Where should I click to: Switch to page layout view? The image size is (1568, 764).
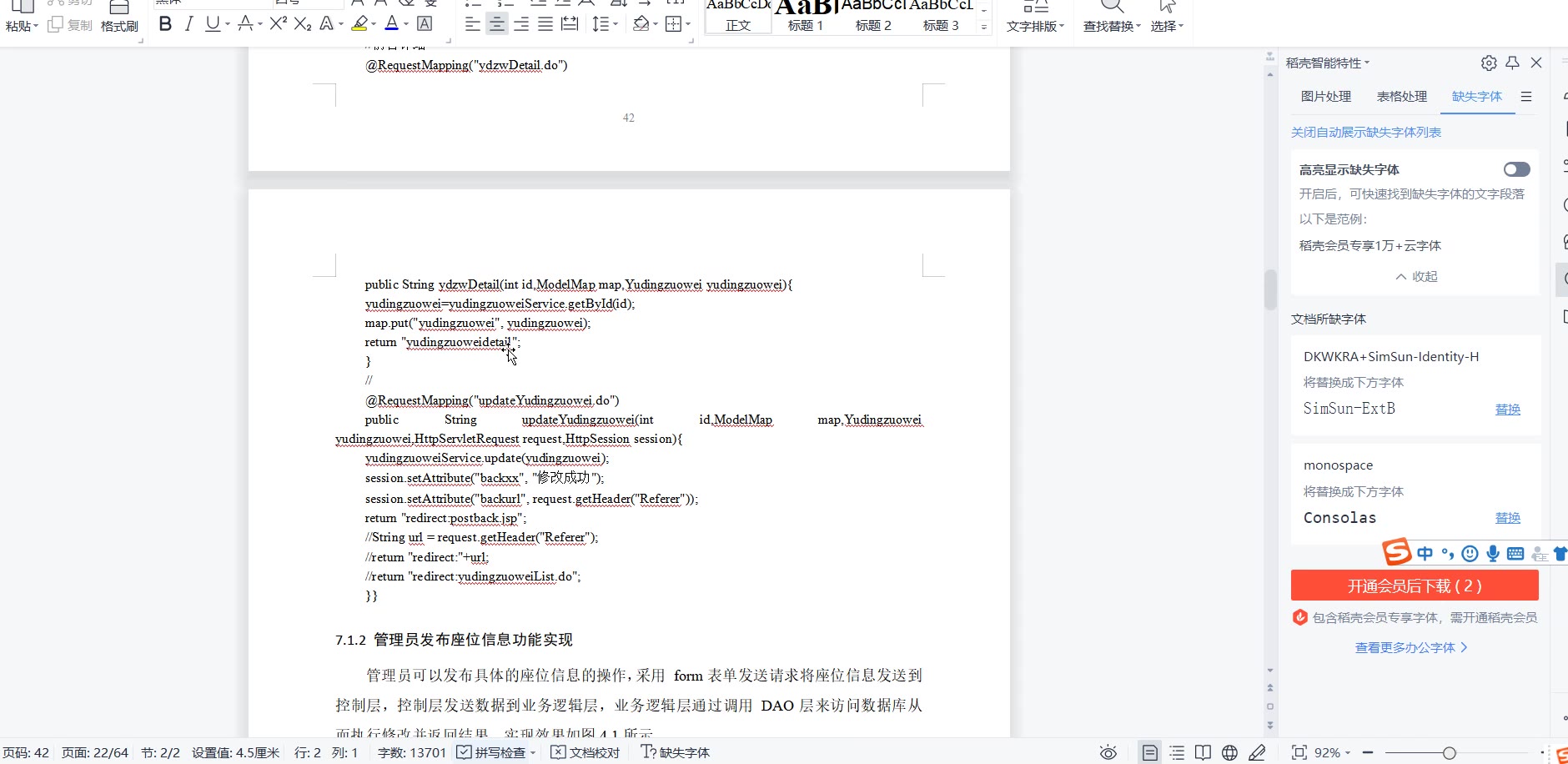pos(1150,753)
